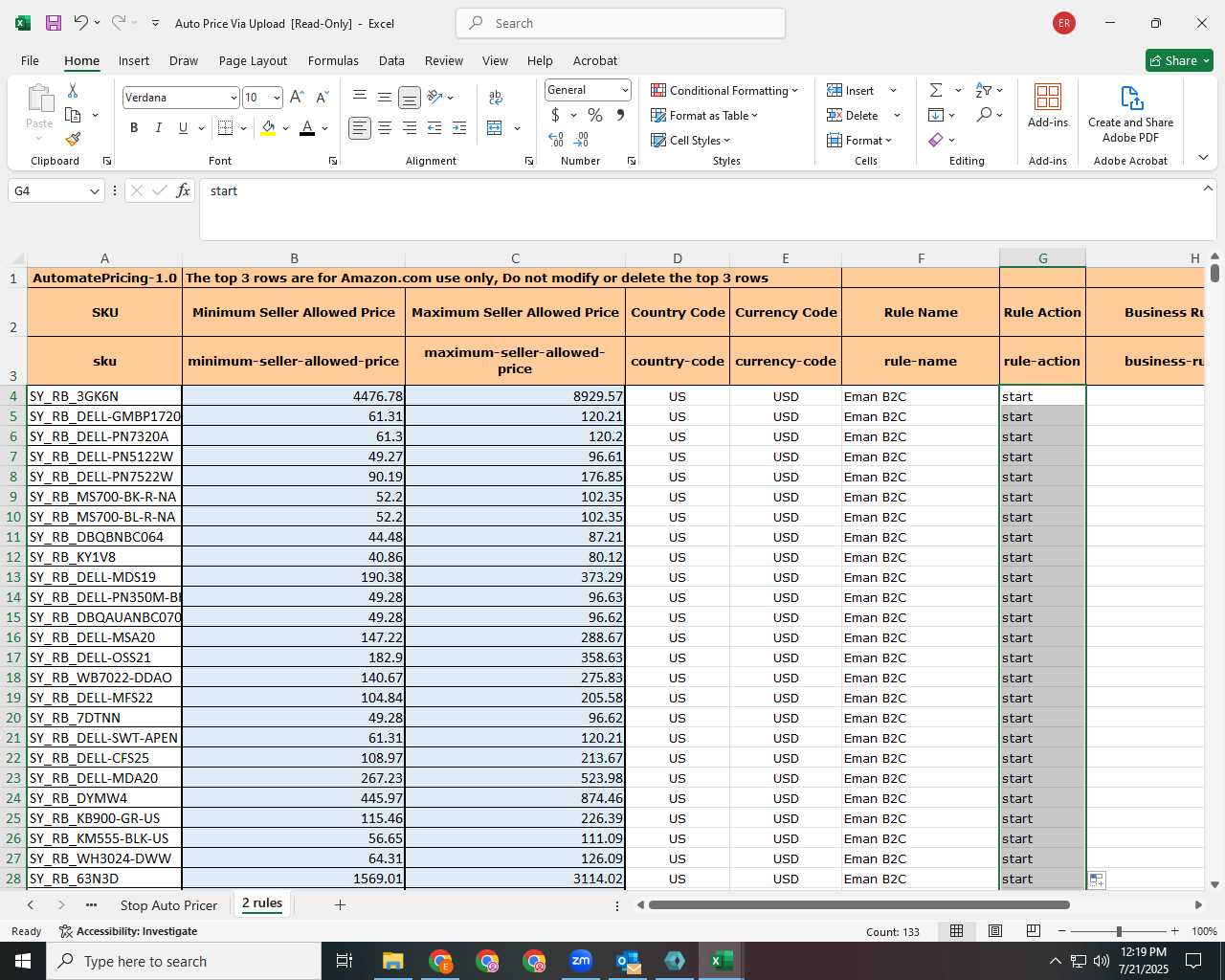Image resolution: width=1225 pixels, height=980 pixels.
Task: Toggle Underline formatting
Action: click(183, 128)
